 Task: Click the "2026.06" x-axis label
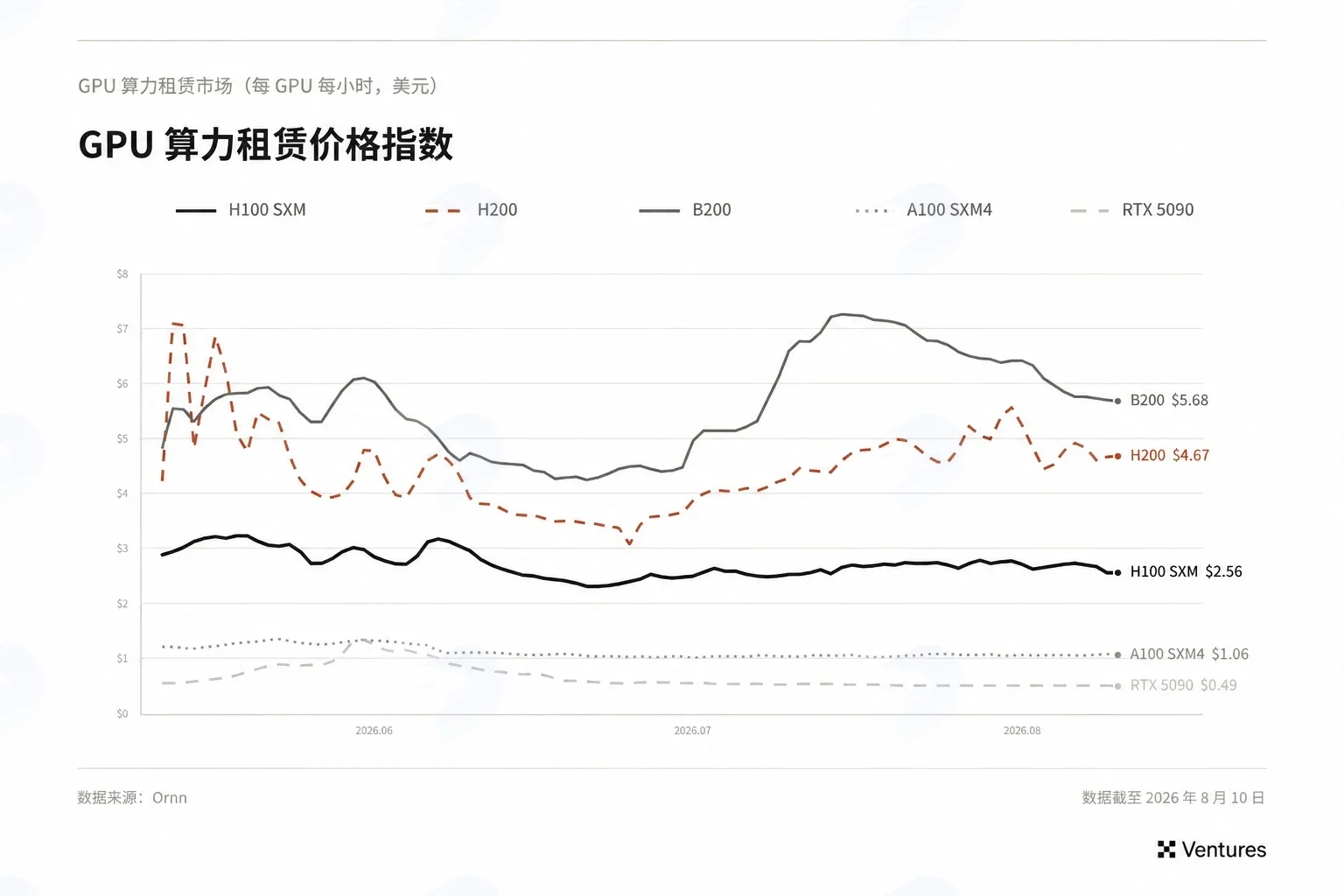click(374, 731)
